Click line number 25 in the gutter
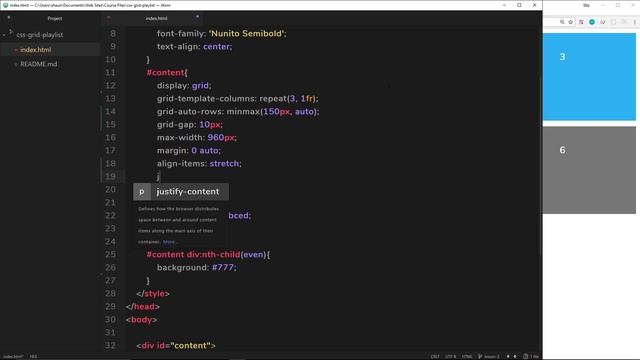The image size is (640, 360). (110, 255)
